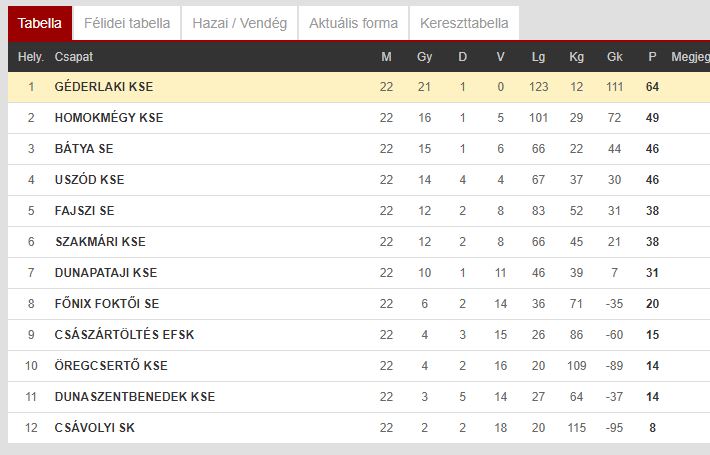Viewport: 710px width, 455px height.
Task: Select the active Tabella tab
Action: point(40,23)
